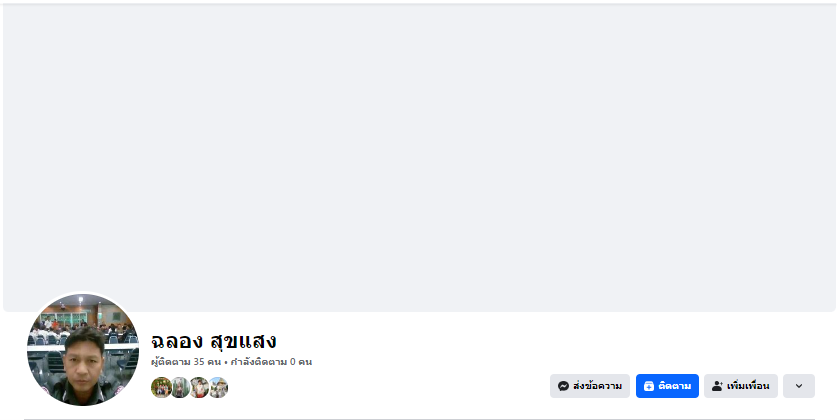Click the Messenger icon beside ส่งข้อความ
This screenshot has width=837, height=420.
coord(563,386)
